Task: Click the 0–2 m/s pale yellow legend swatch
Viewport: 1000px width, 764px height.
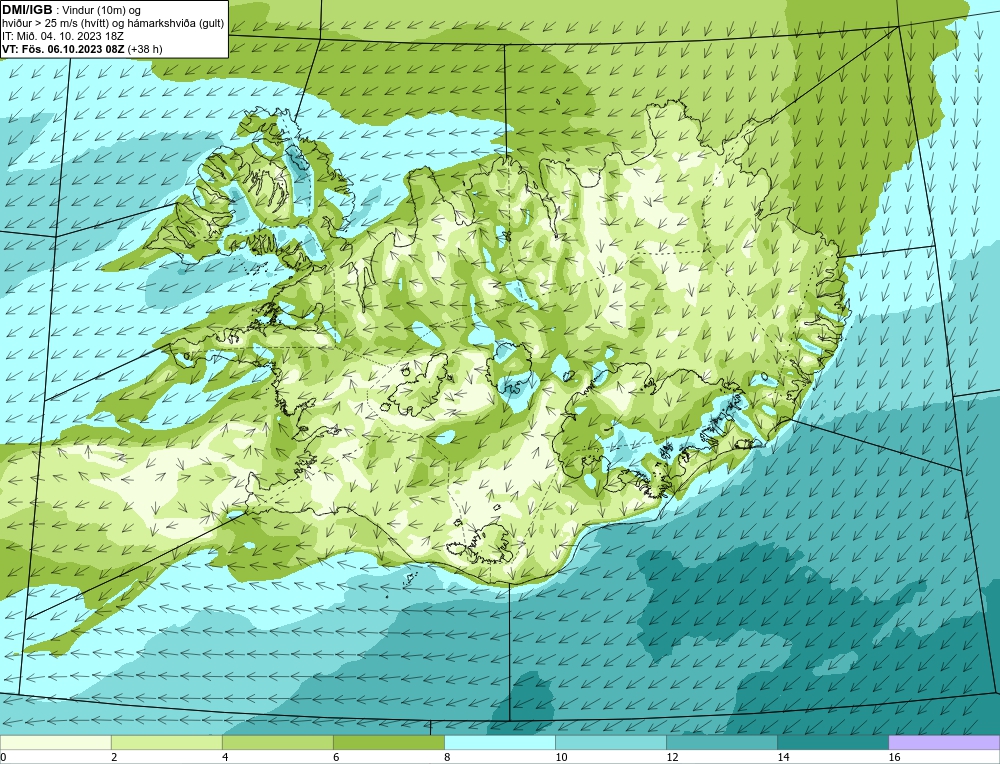Action: tap(55, 742)
